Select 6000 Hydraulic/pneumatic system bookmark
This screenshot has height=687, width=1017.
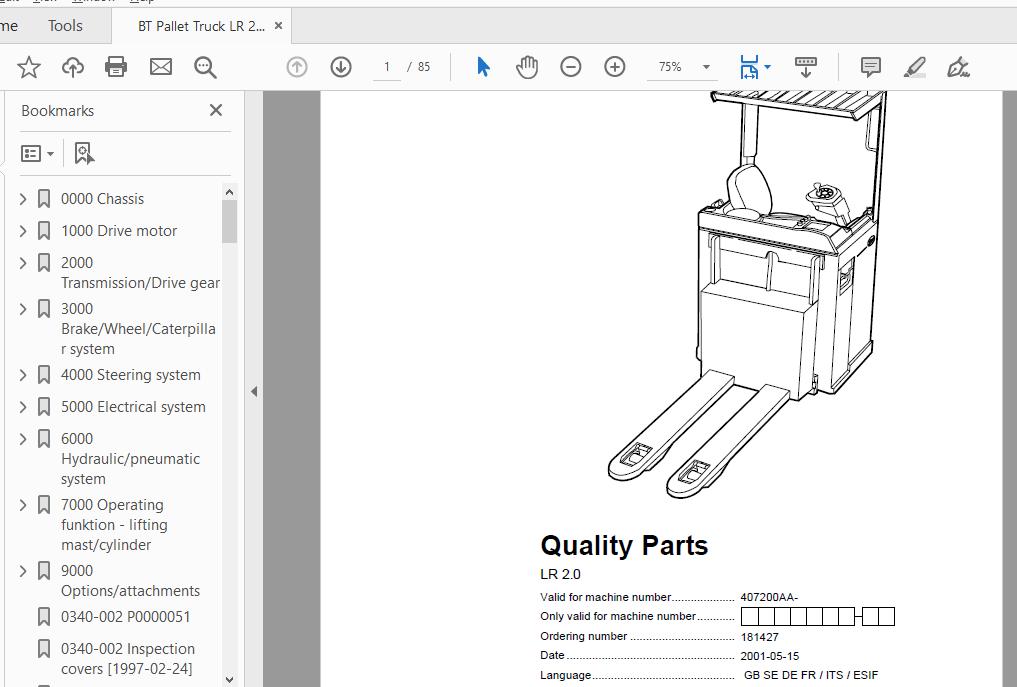point(130,459)
